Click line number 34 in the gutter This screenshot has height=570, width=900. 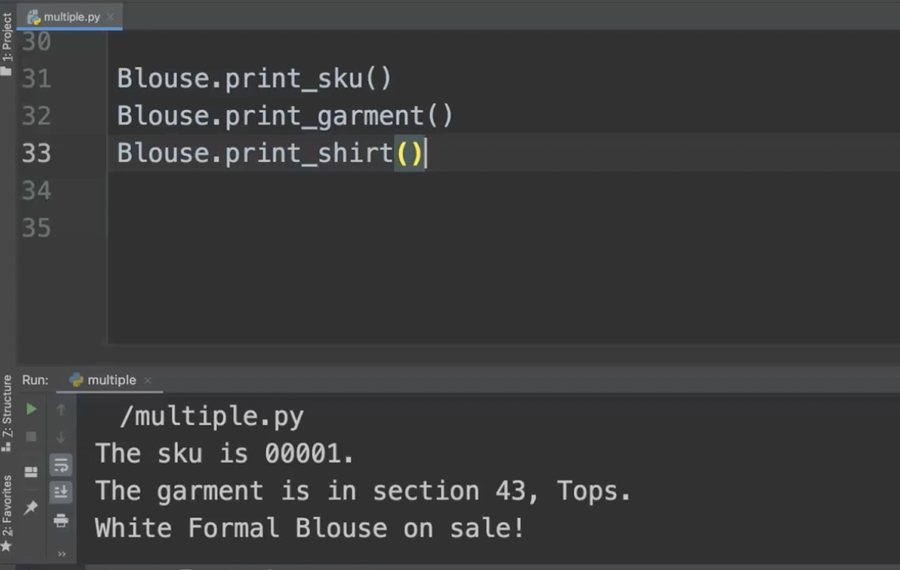(x=36, y=190)
